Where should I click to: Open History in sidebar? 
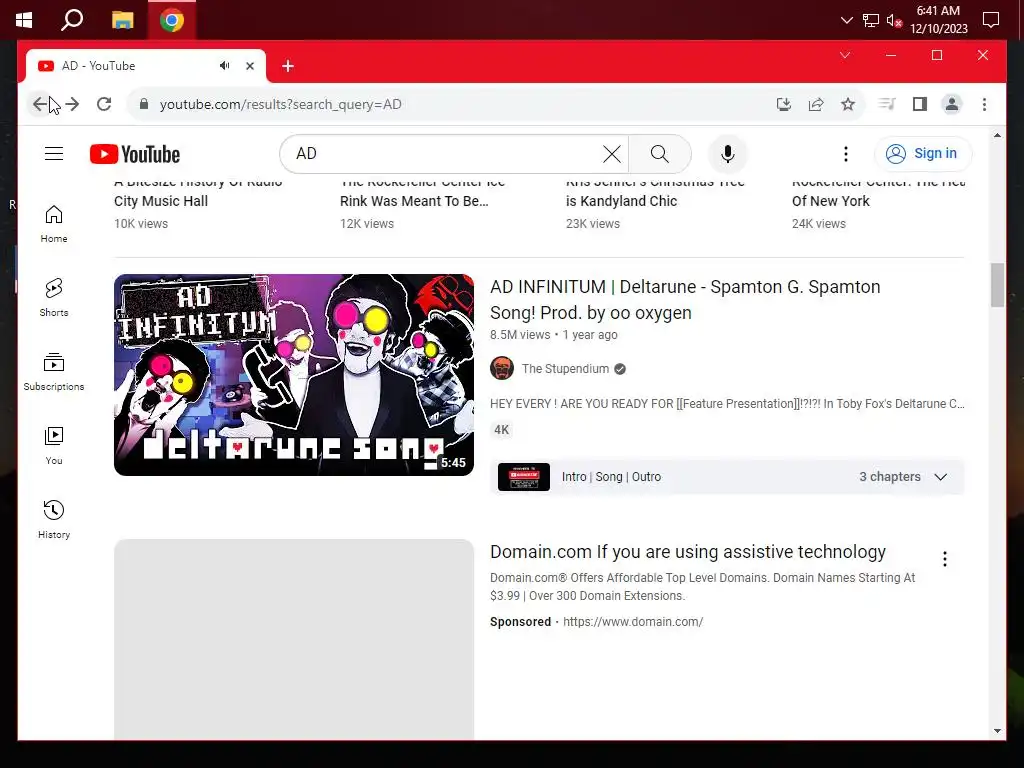coord(54,519)
